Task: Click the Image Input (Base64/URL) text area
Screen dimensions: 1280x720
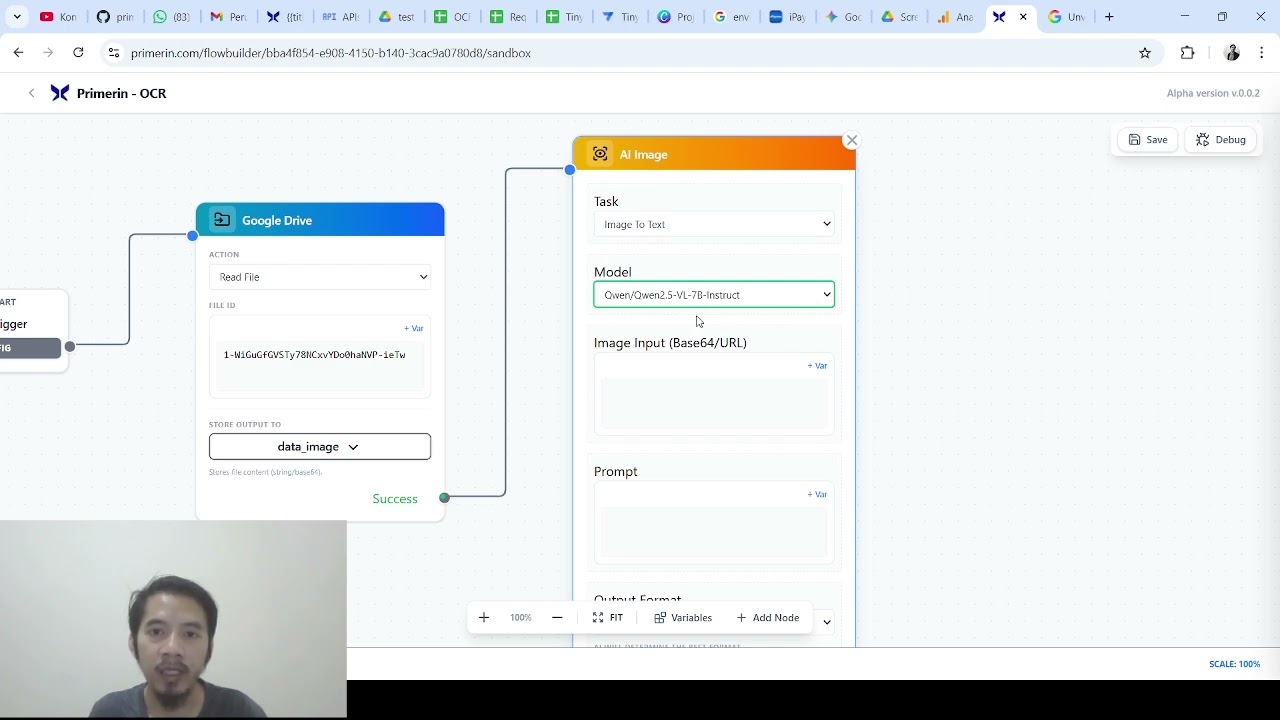Action: (714, 404)
